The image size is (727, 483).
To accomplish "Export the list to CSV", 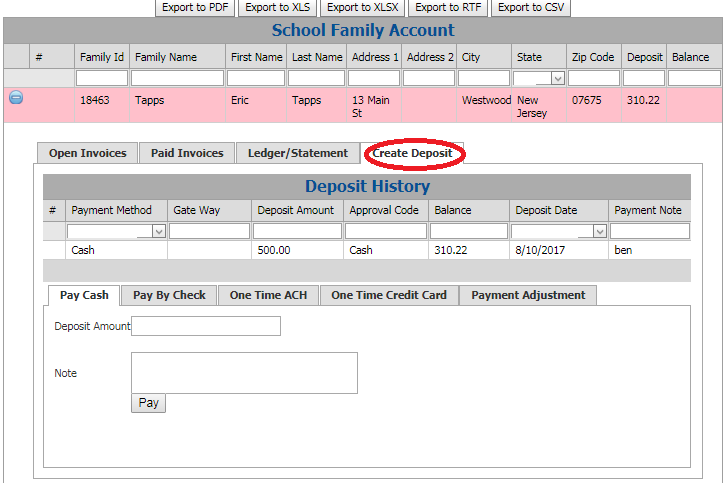I will [x=531, y=7].
